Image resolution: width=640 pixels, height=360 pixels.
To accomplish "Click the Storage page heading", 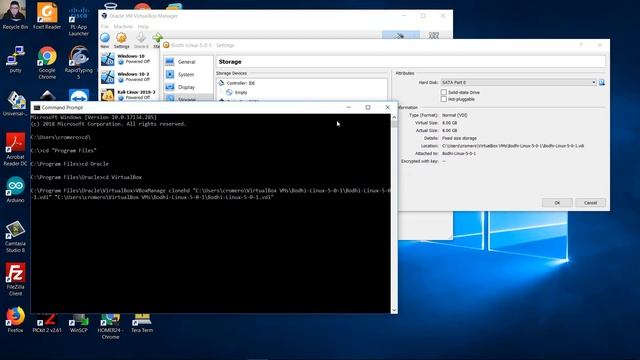I will click(x=230, y=62).
